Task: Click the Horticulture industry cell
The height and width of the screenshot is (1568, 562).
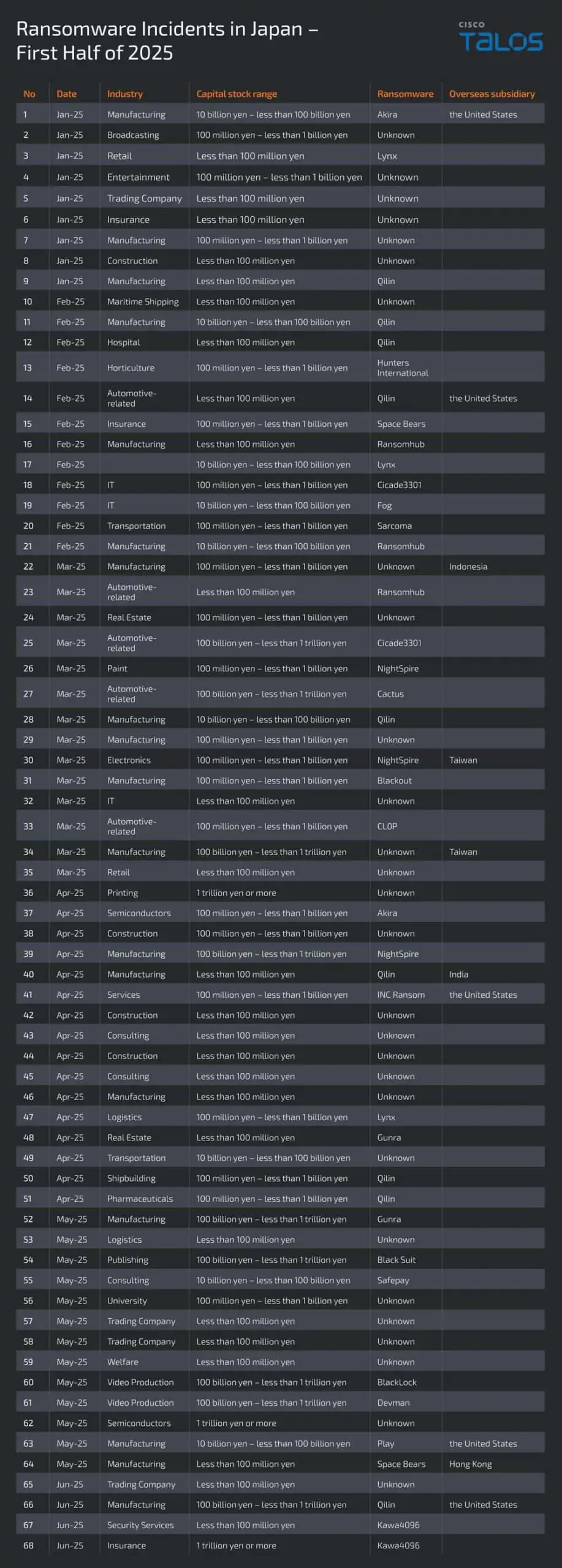Action: coord(131,367)
